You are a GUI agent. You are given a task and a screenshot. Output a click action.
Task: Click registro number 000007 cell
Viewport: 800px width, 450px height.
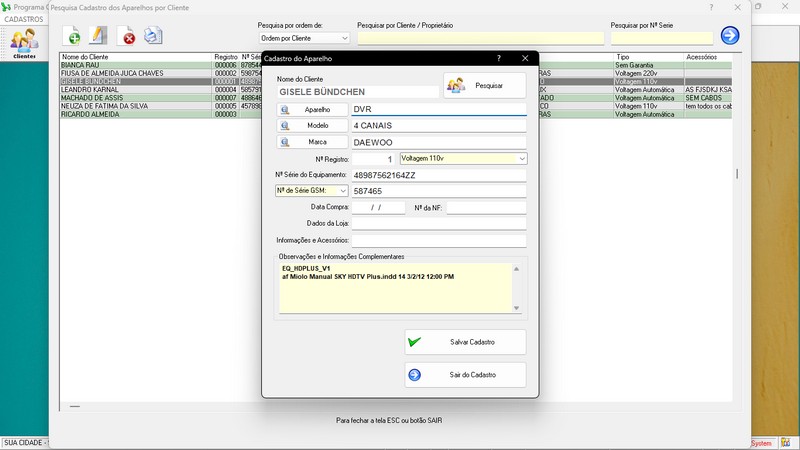(x=226, y=98)
